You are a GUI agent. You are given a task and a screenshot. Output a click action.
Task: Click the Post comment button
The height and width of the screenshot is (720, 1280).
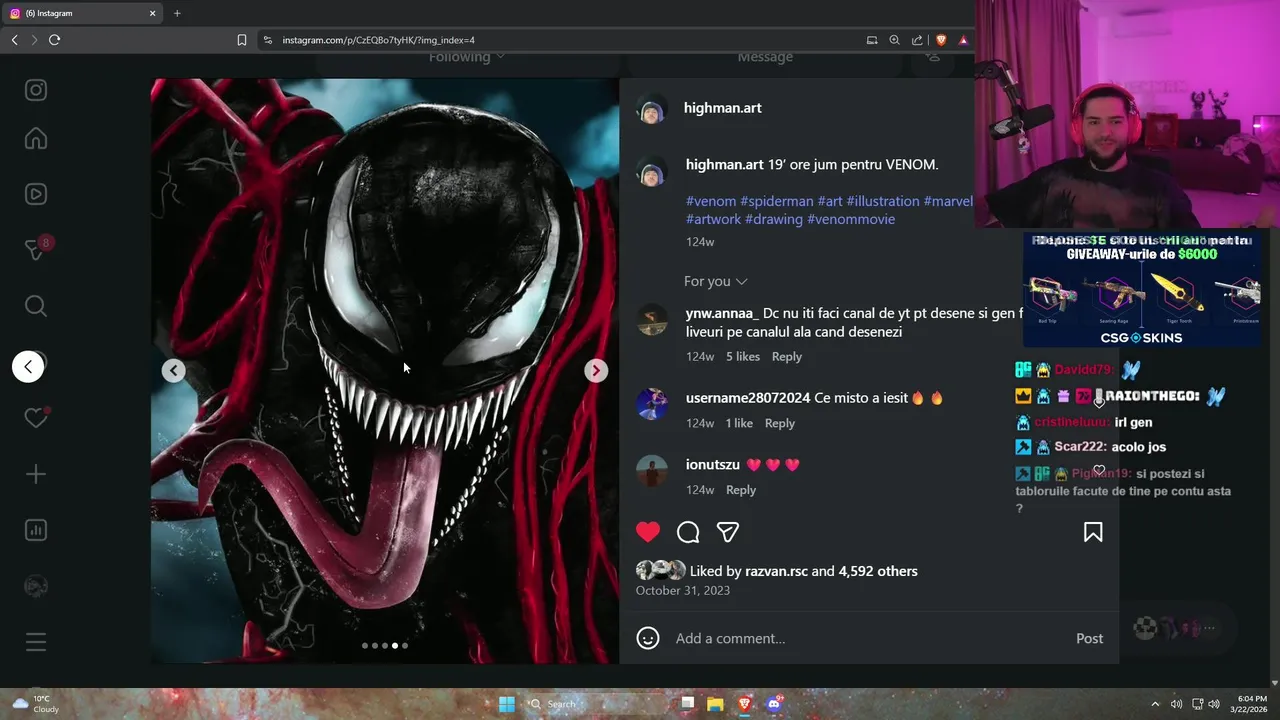1089,638
